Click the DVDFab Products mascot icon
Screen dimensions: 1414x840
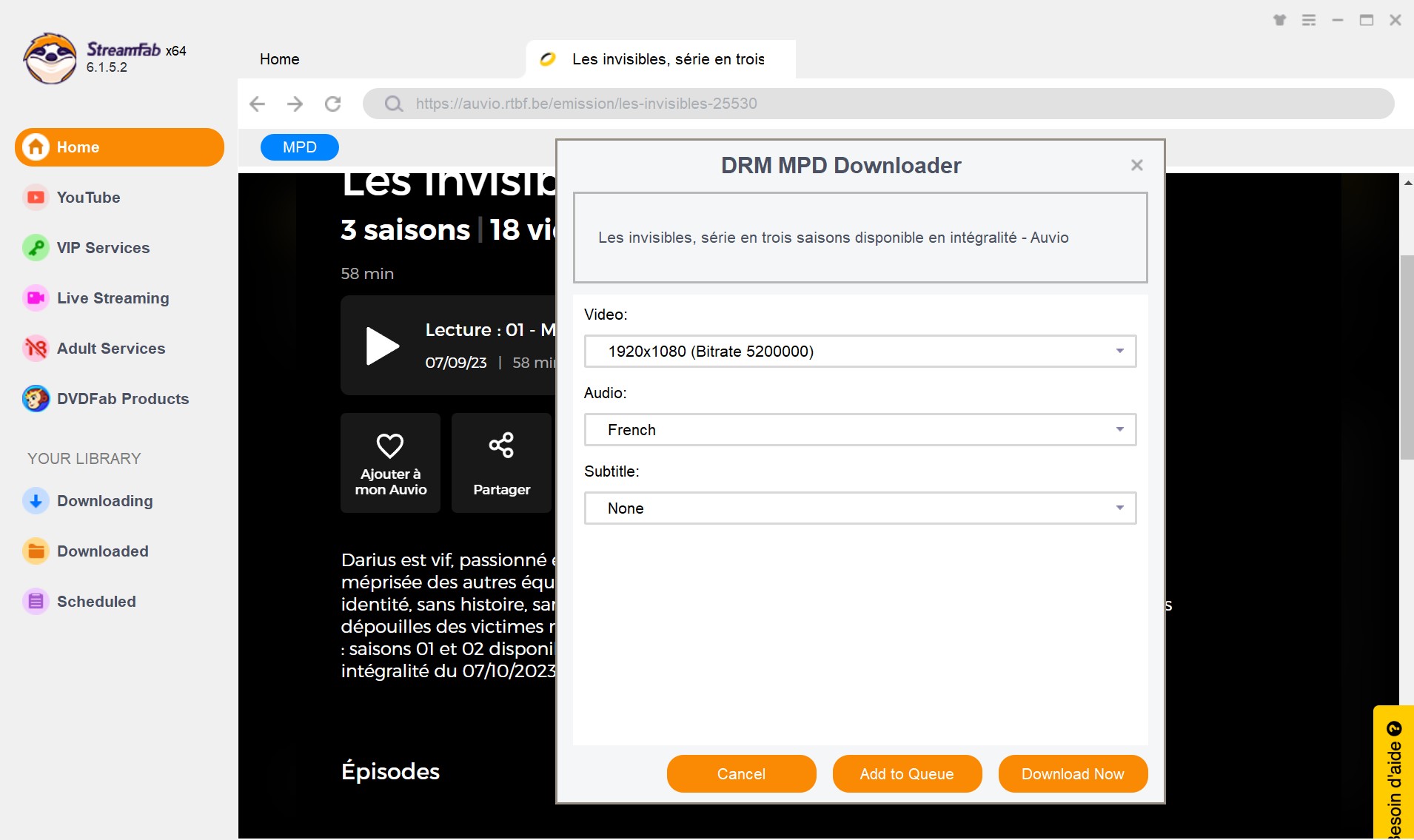pyautogui.click(x=36, y=399)
